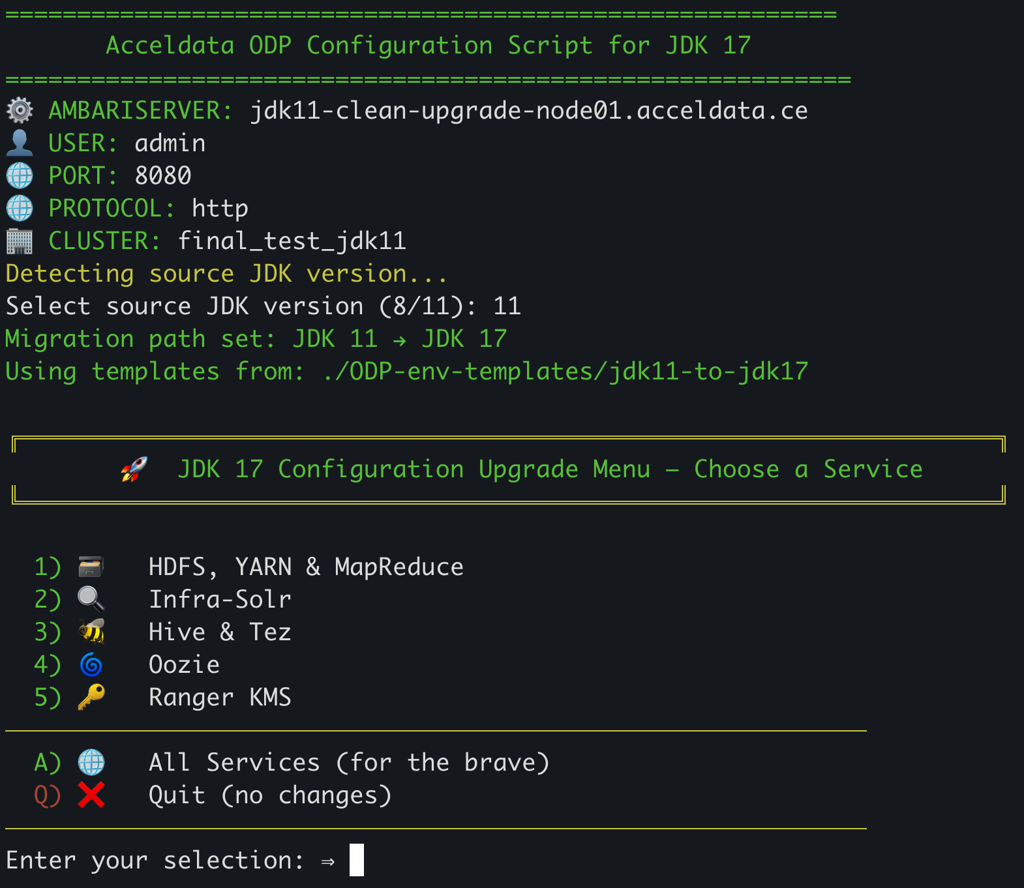Click the Quit (no changes) option
Image resolution: width=1024 pixels, height=888 pixels.
click(x=269, y=795)
